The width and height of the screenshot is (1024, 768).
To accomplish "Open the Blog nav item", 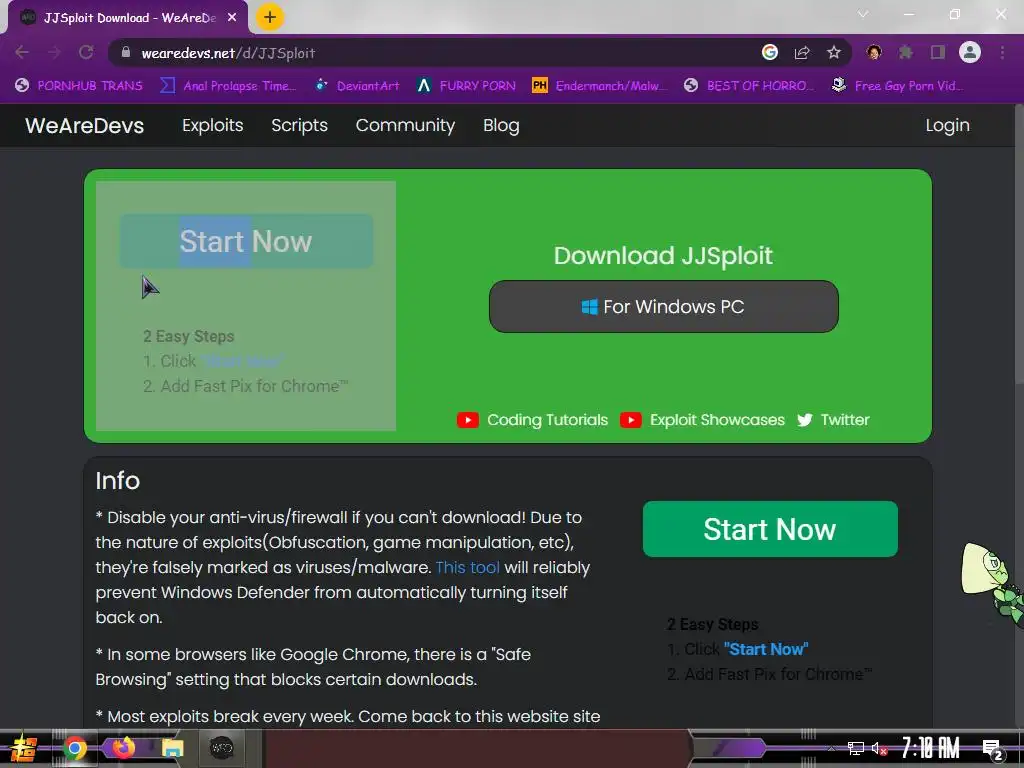I will pos(501,125).
